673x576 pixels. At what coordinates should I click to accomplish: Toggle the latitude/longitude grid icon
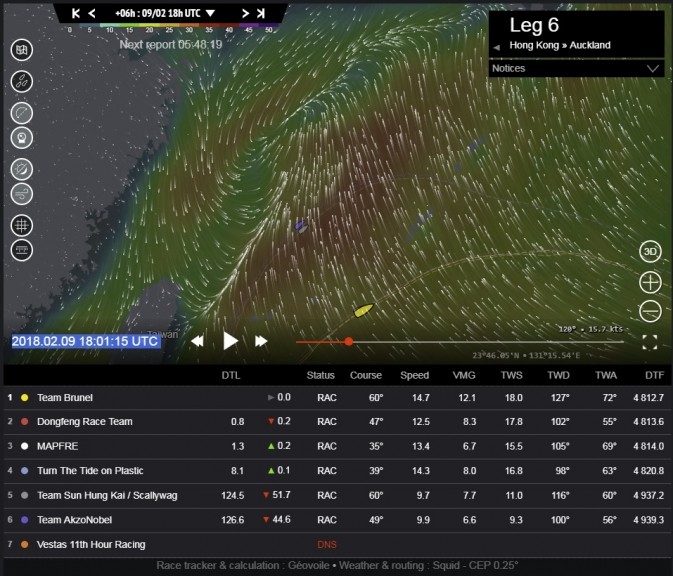click(x=22, y=225)
